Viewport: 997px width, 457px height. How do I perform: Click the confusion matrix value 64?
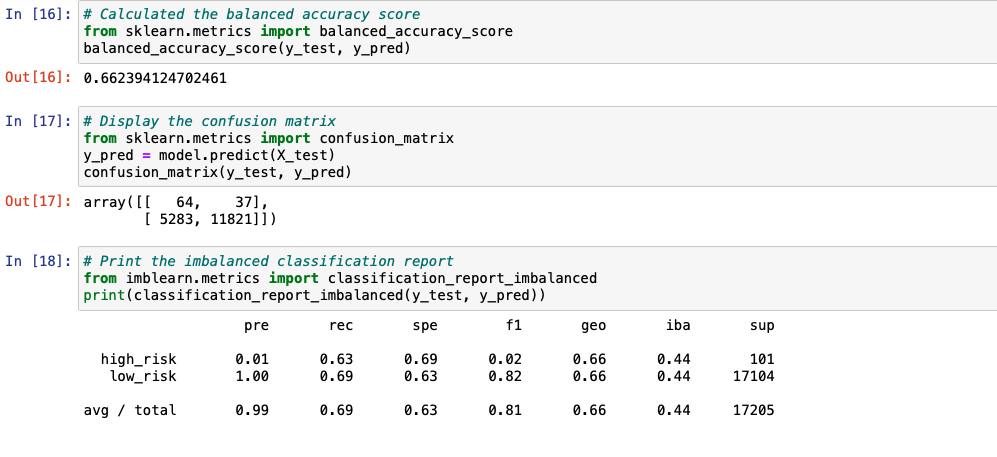click(x=184, y=202)
